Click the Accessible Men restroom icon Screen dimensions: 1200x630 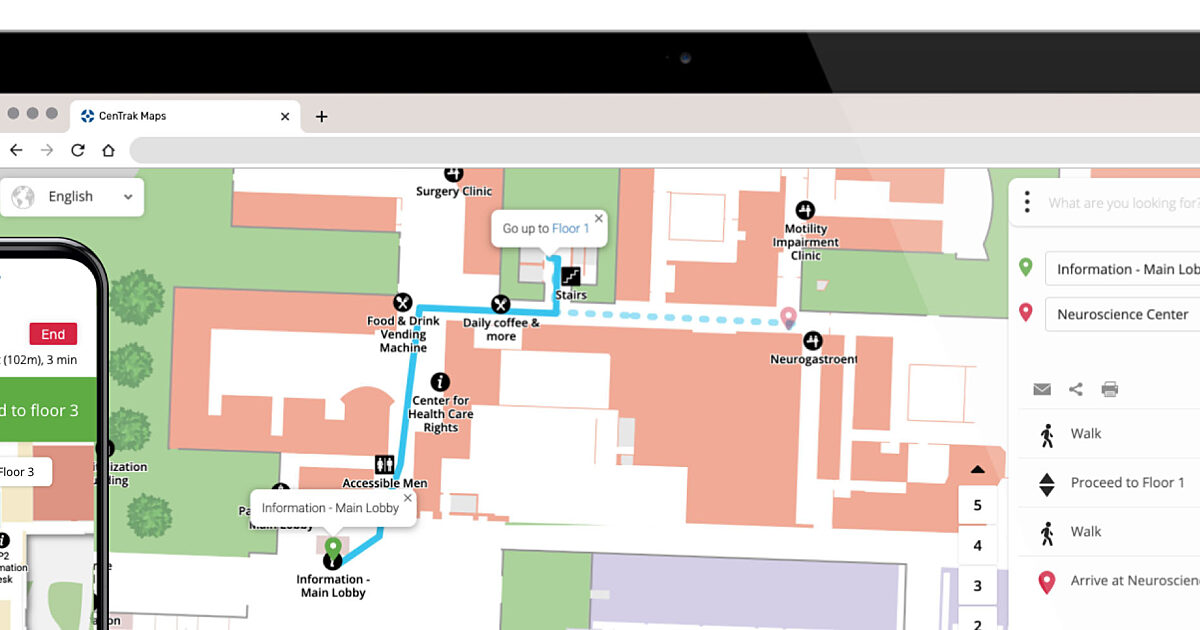tap(385, 464)
